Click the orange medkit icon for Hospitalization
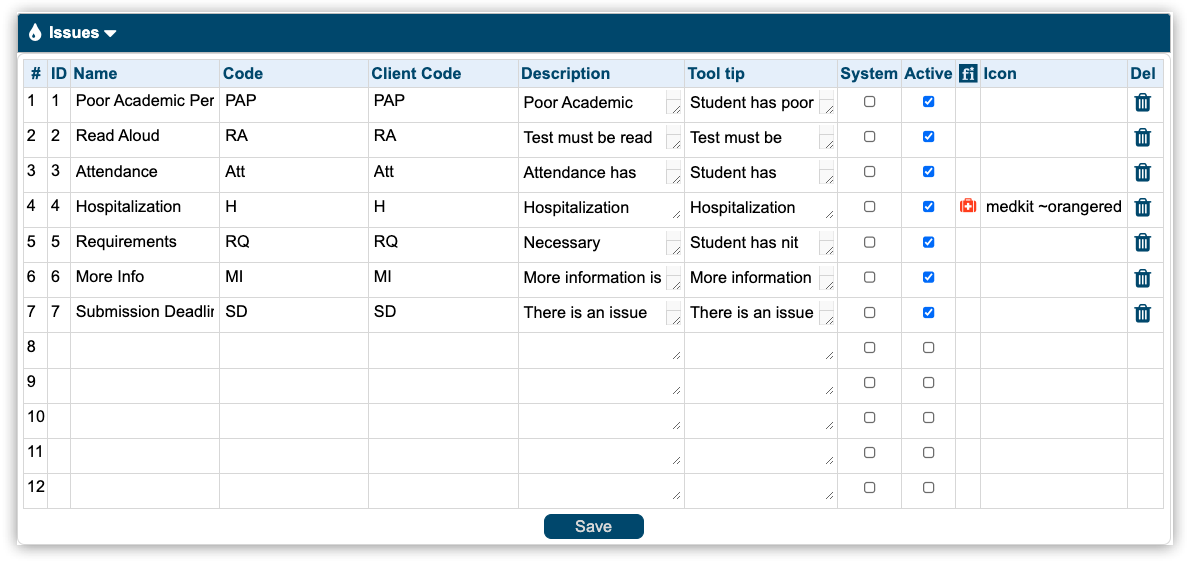The height and width of the screenshot is (561, 1191). point(967,207)
